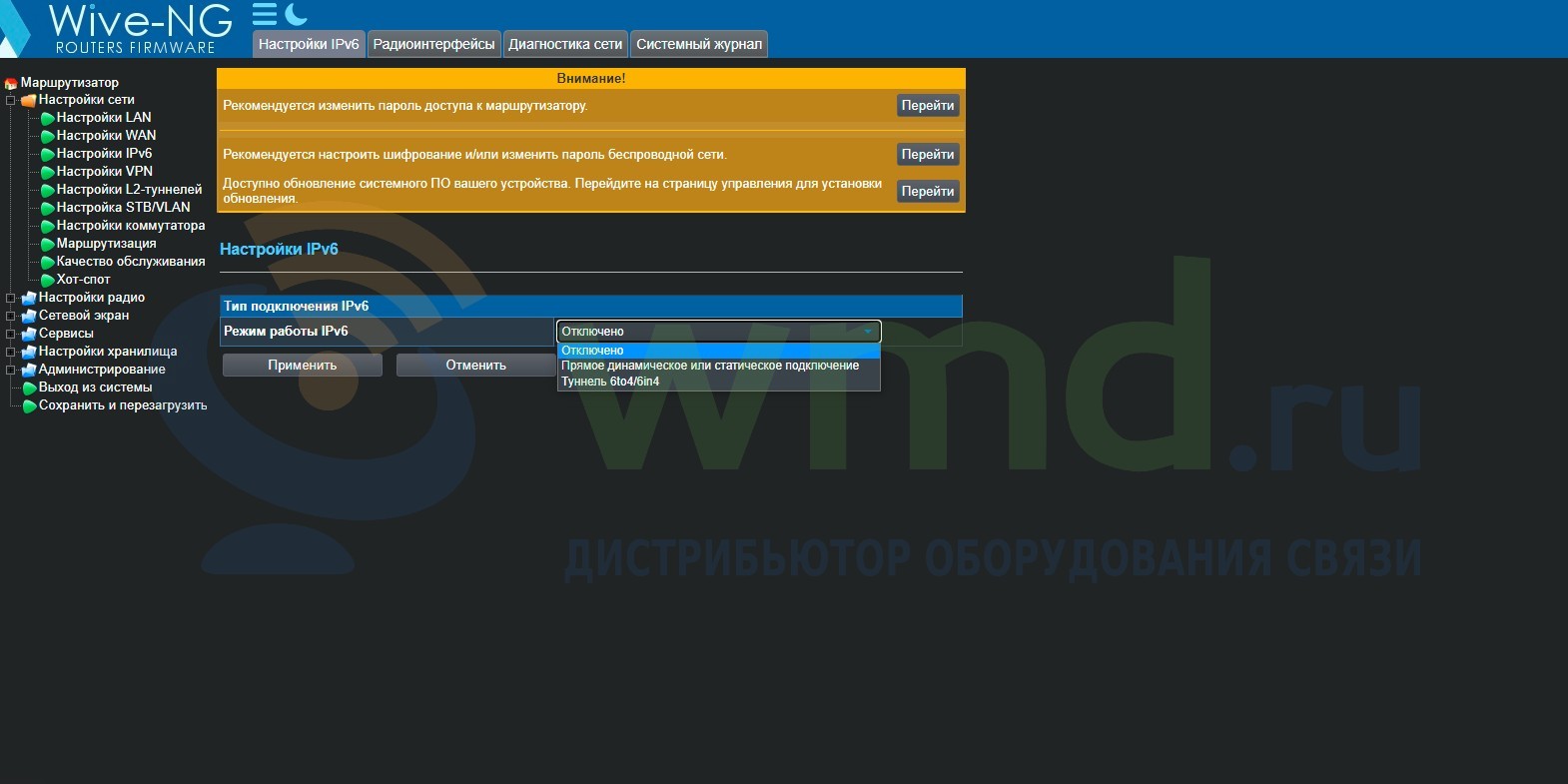This screenshot has height=784, width=1568.
Task: Click folder icon beside Администрирование
Action: (x=29, y=370)
